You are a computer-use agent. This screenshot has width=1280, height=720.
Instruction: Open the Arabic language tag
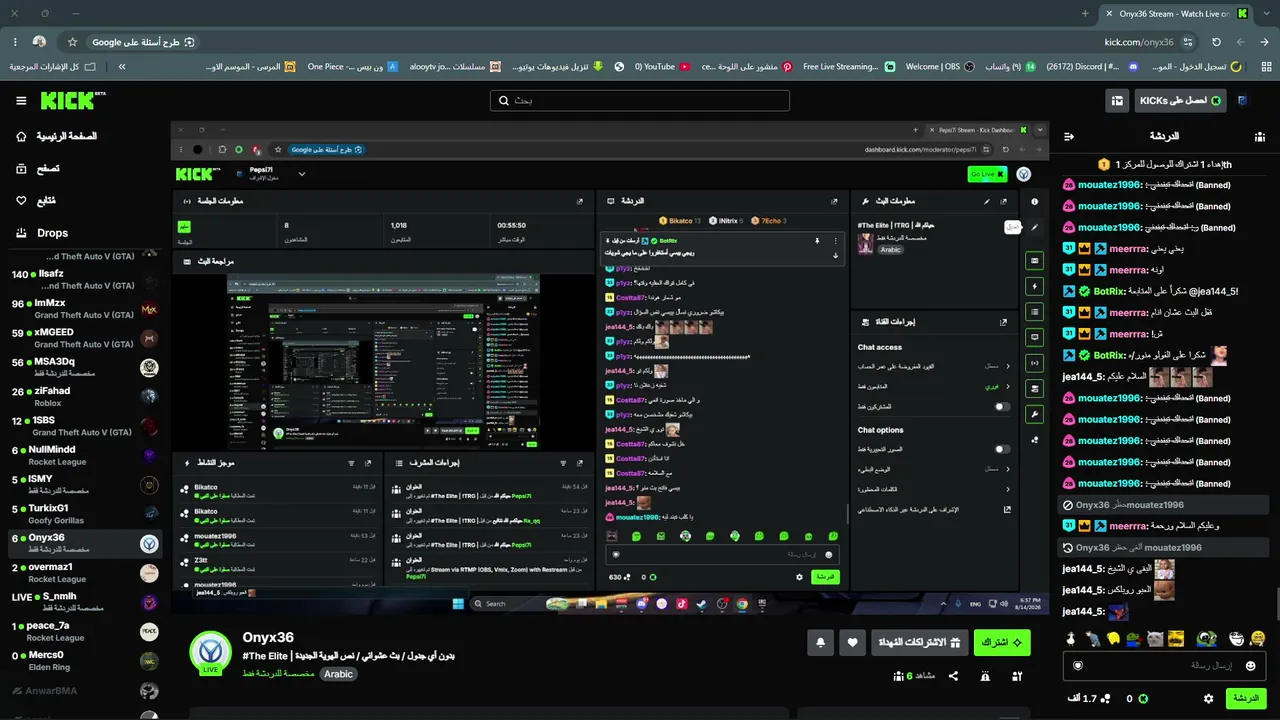pyautogui.click(x=338, y=674)
